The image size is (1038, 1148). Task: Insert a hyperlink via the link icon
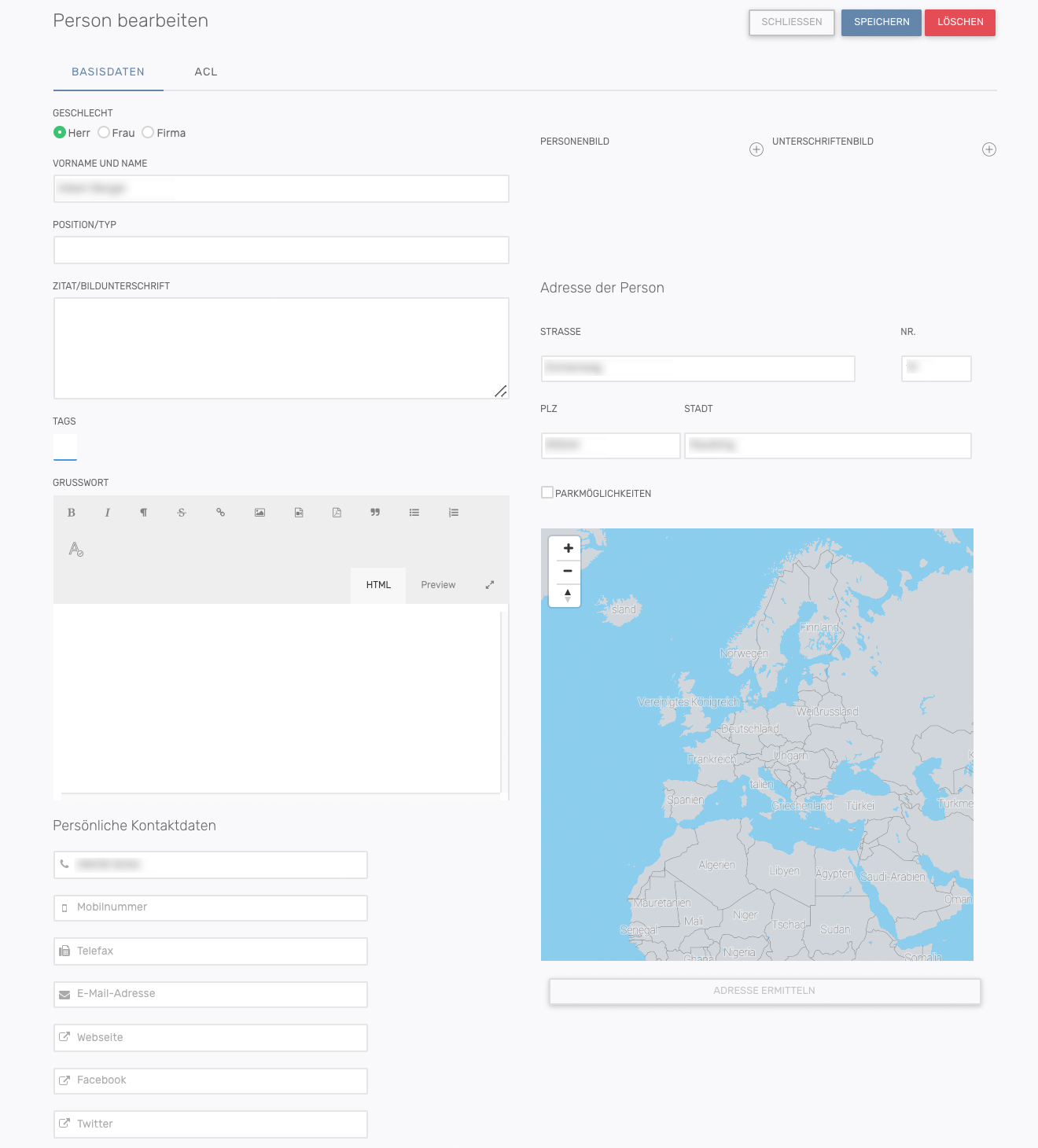(221, 513)
